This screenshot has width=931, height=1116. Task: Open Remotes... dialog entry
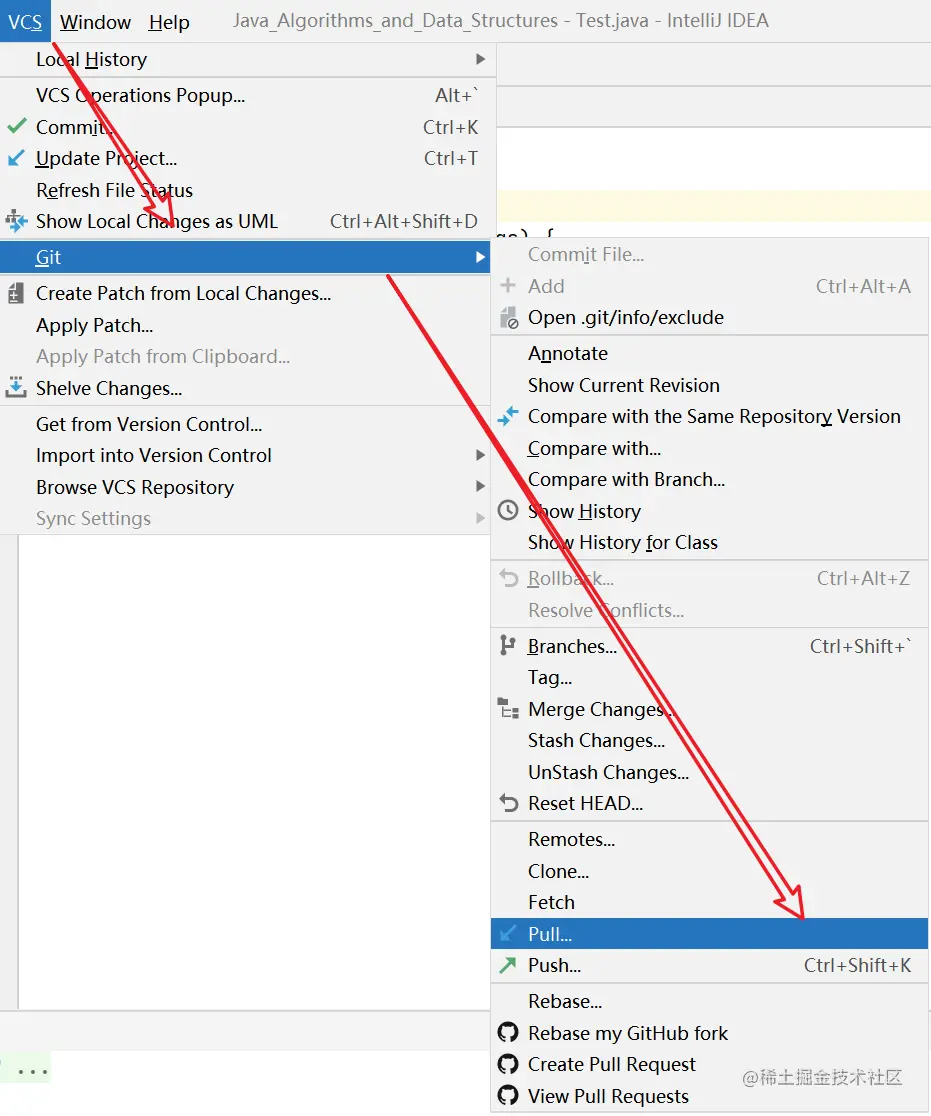[710, 839]
